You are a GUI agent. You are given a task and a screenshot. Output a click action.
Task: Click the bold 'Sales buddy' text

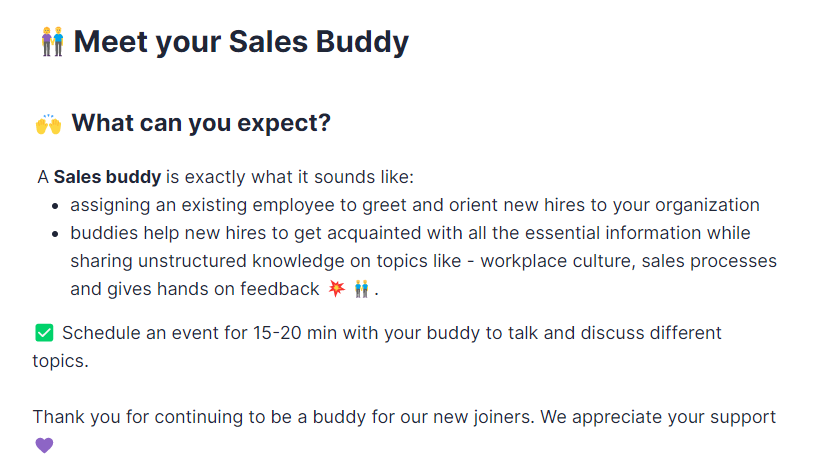pyautogui.click(x=107, y=177)
